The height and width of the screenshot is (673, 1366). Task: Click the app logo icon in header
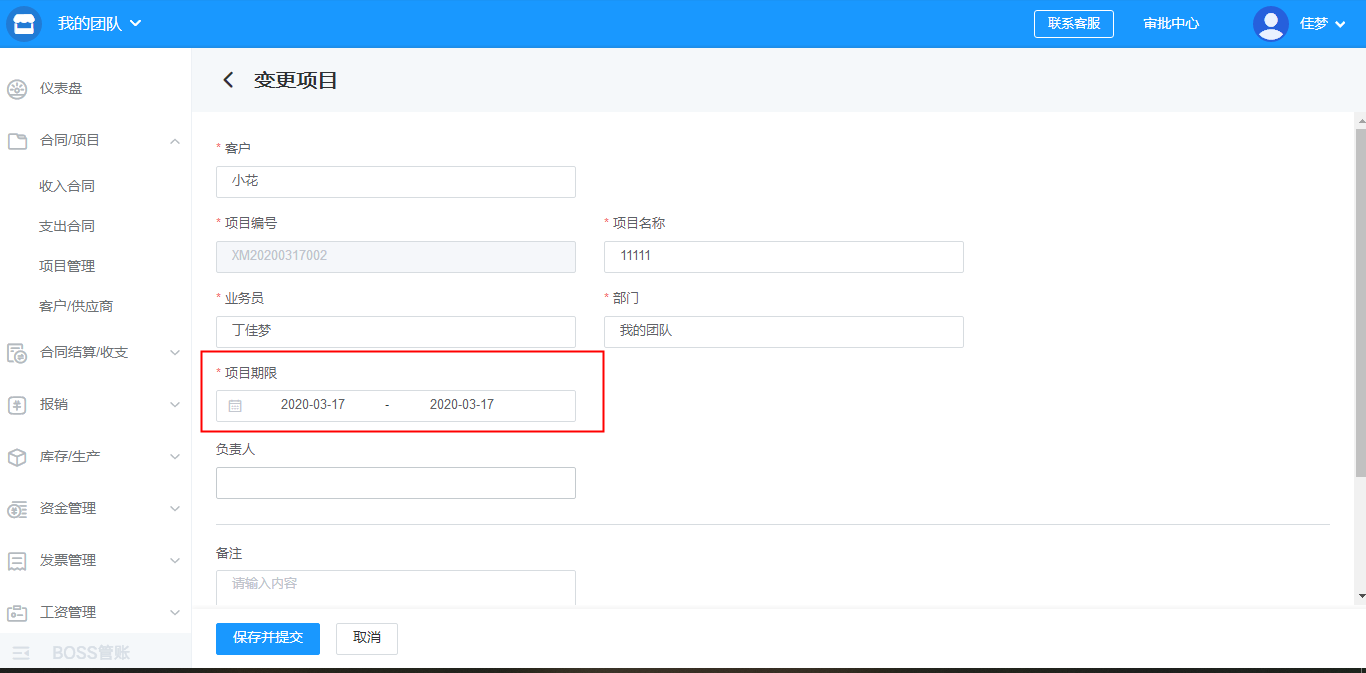(x=23, y=24)
